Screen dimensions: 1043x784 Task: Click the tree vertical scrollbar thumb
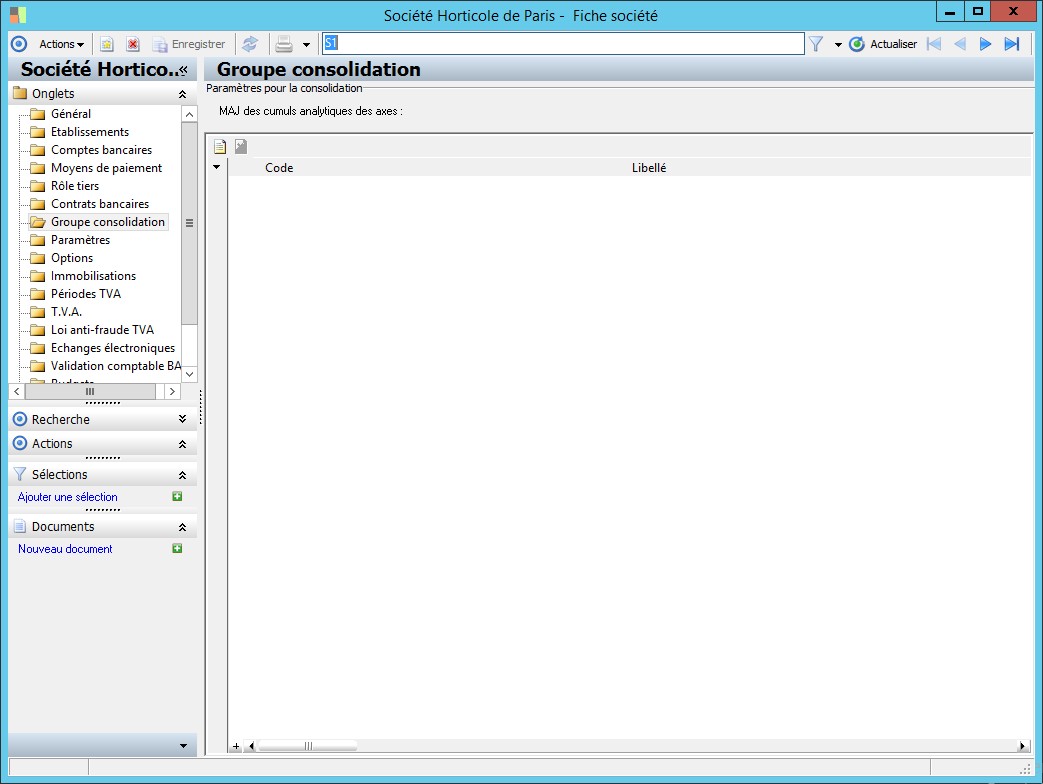click(190, 223)
